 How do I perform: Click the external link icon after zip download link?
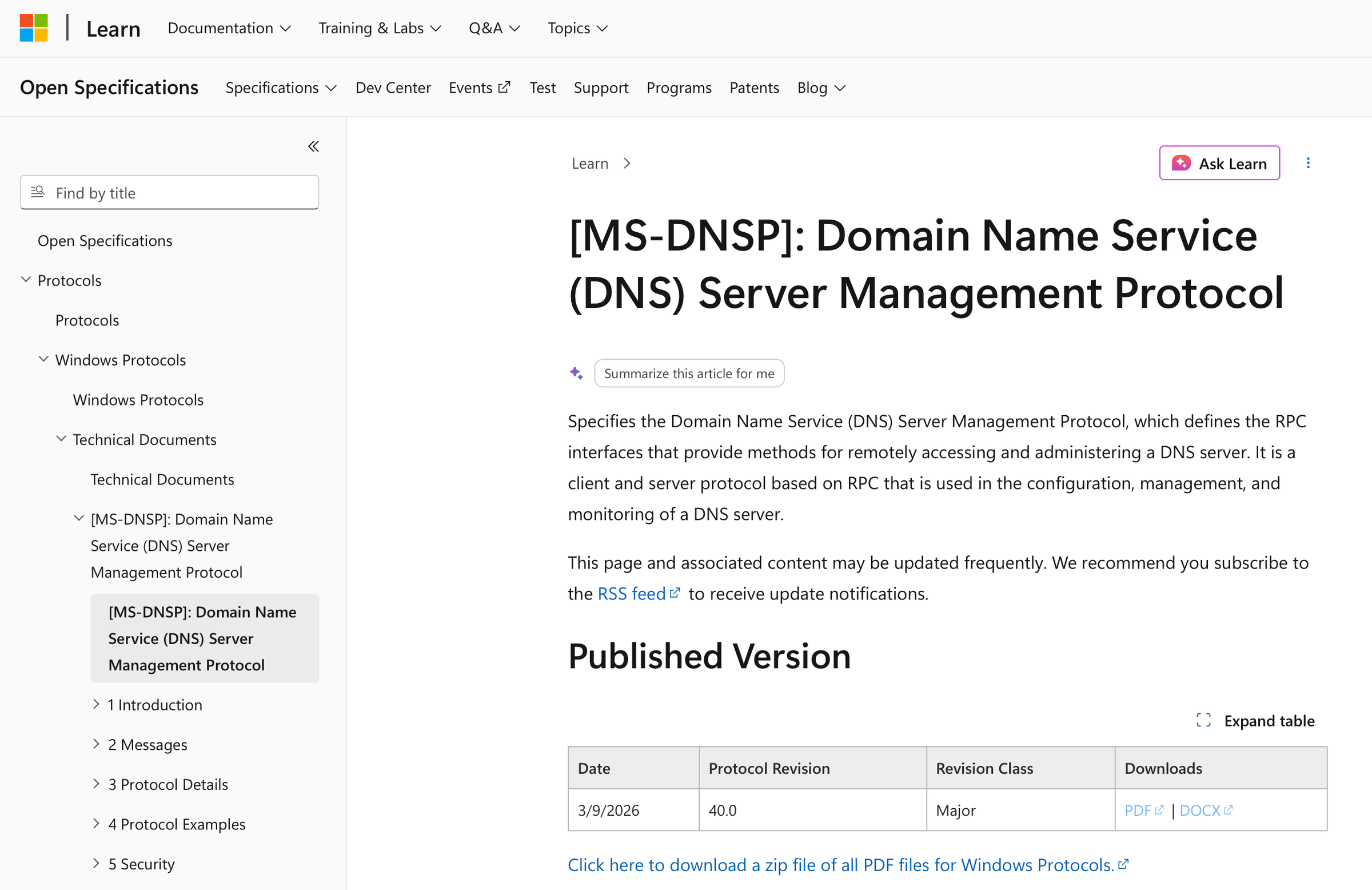tap(1123, 864)
